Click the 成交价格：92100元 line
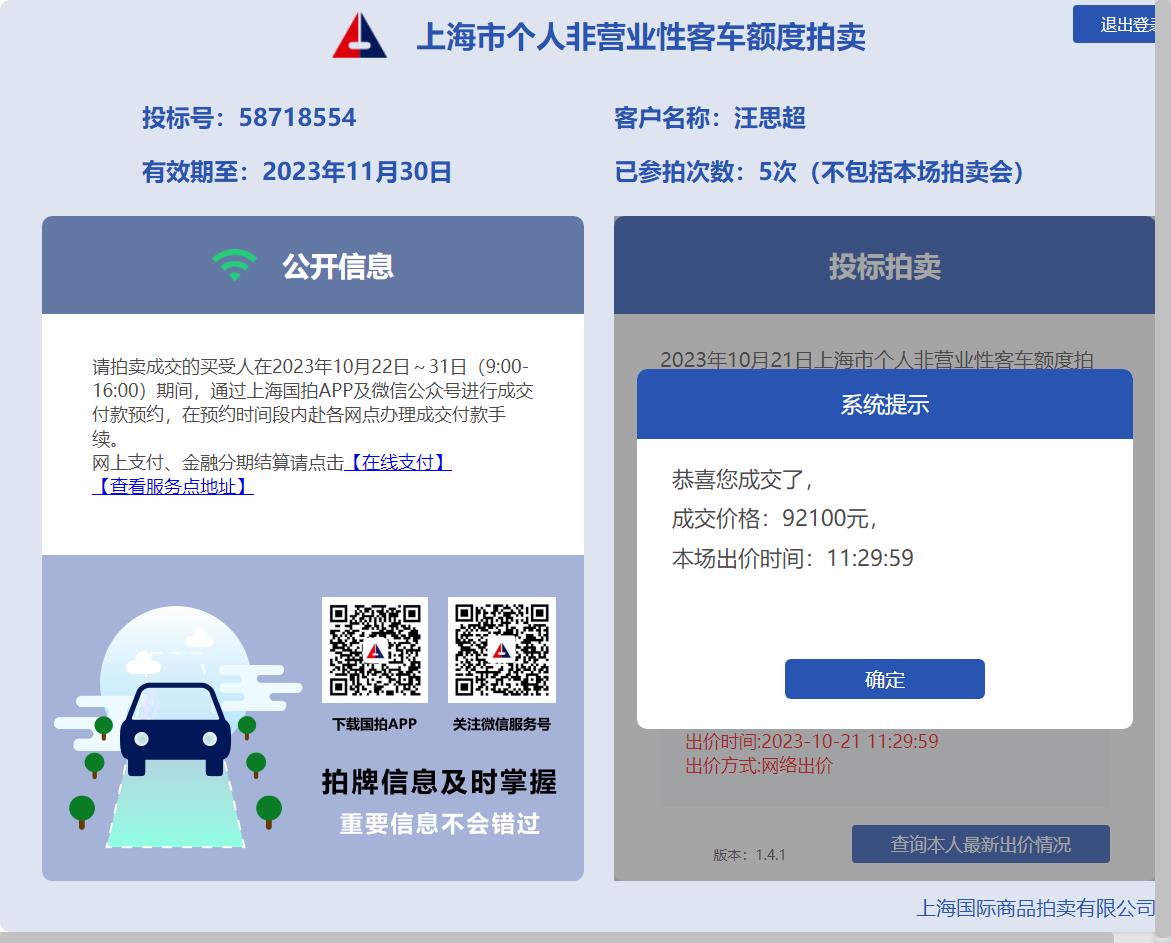 (774, 518)
